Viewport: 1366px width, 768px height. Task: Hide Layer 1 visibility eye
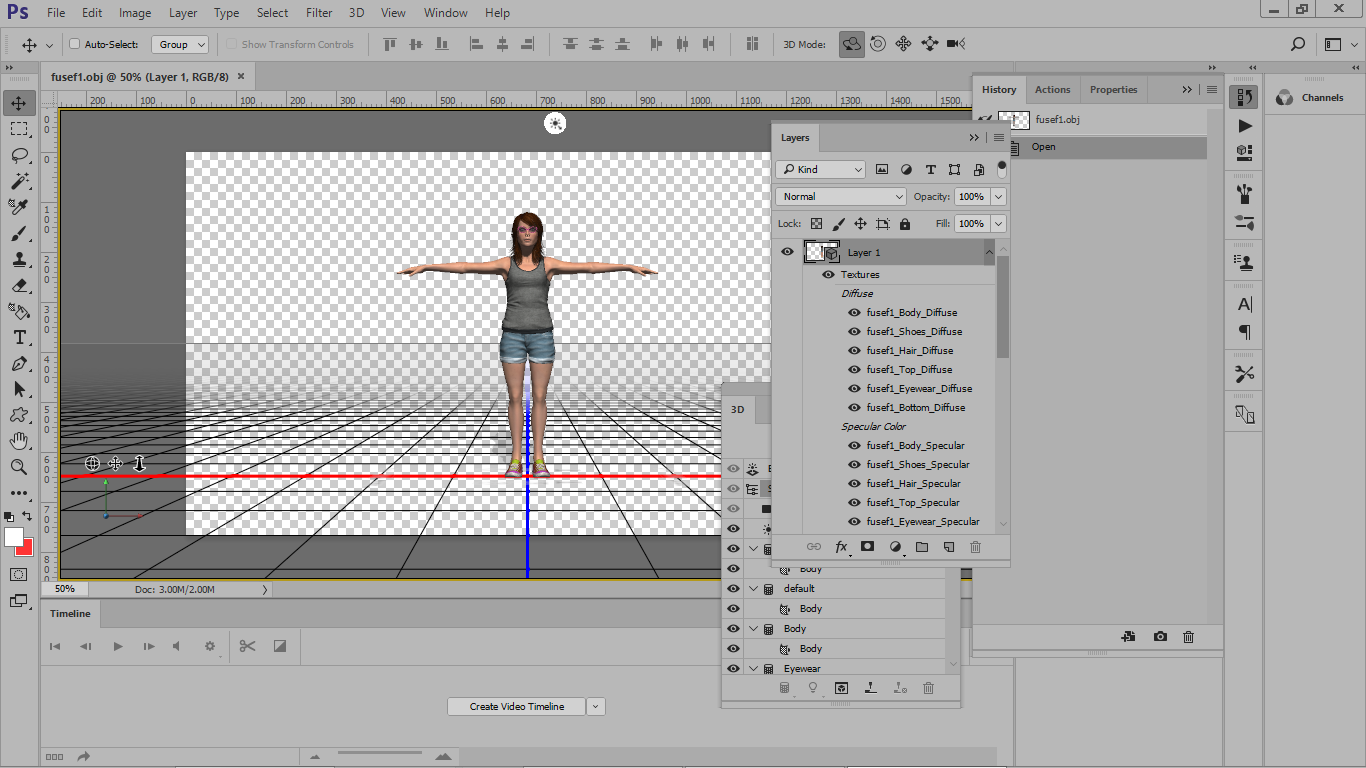click(x=787, y=252)
